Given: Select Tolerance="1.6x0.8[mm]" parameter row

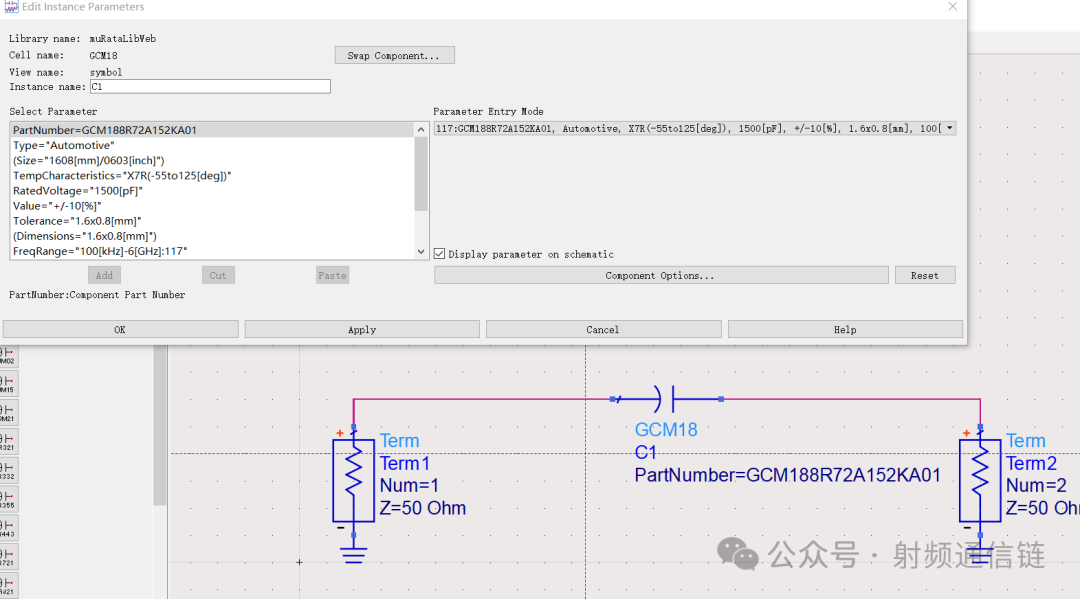Looking at the screenshot, I should click(212, 221).
